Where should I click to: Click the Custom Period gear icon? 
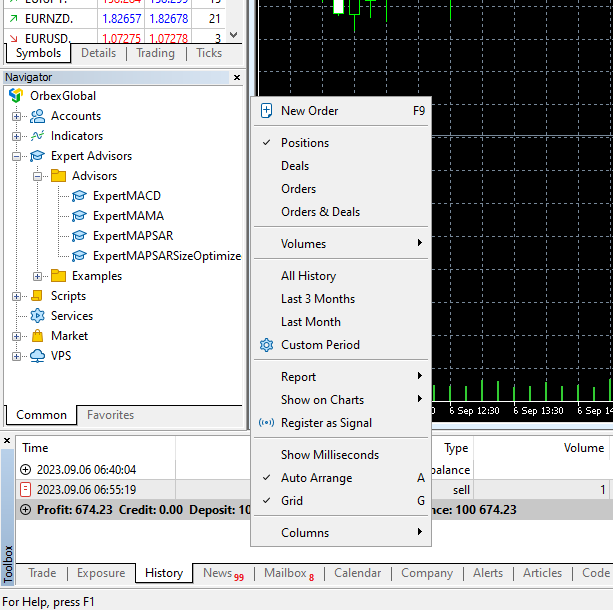point(266,345)
